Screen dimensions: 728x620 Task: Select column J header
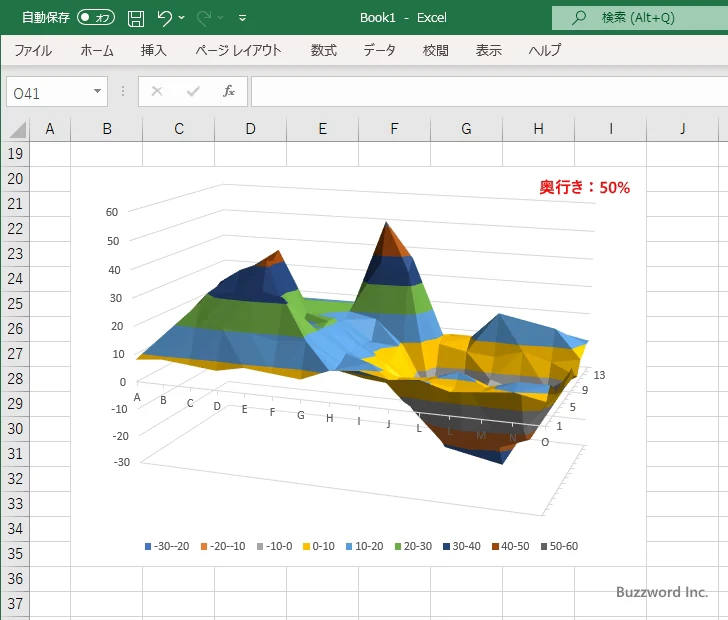(x=682, y=129)
